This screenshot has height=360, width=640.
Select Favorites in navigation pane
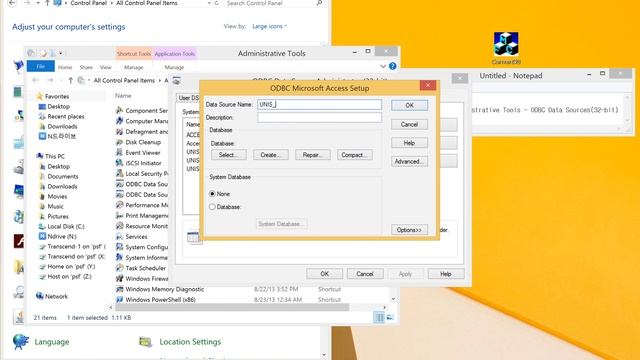(57, 96)
